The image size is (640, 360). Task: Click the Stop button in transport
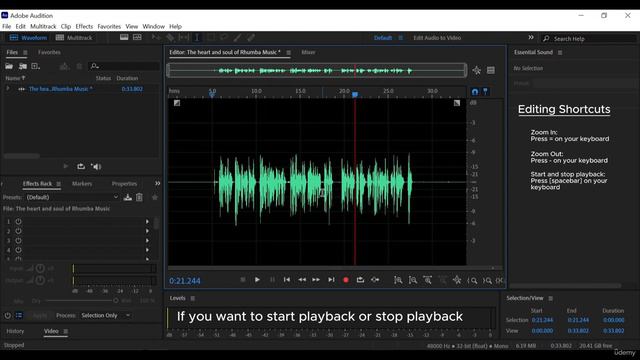(243, 280)
